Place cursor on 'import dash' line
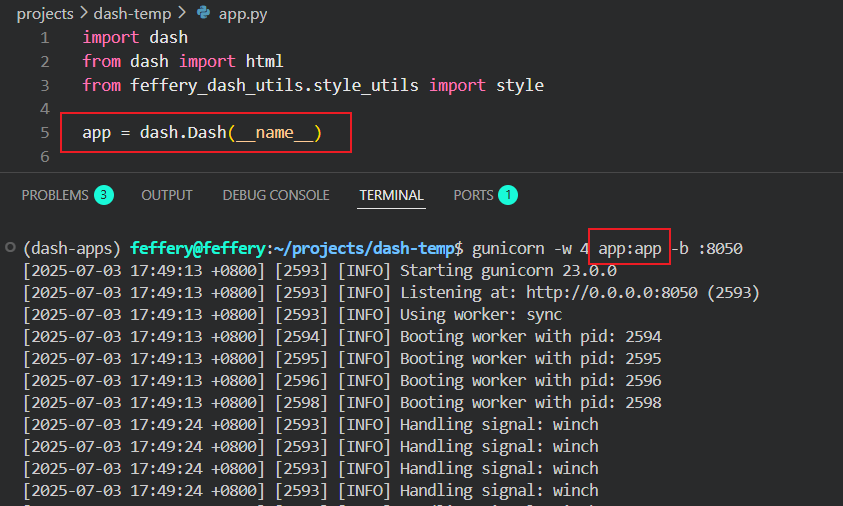The width and height of the screenshot is (843, 506). point(135,38)
